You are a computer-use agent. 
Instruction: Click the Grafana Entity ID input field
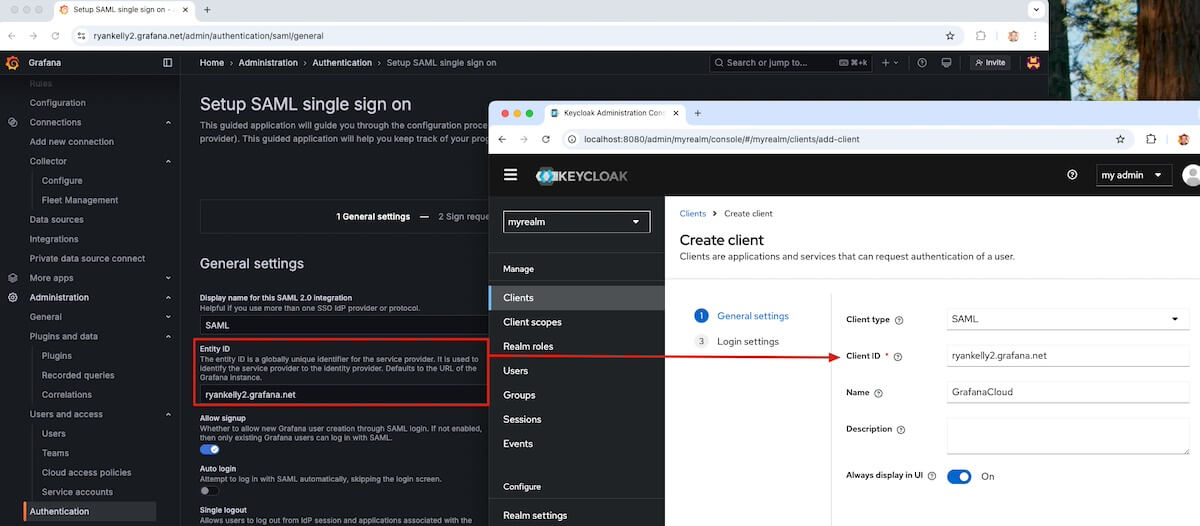click(342, 394)
